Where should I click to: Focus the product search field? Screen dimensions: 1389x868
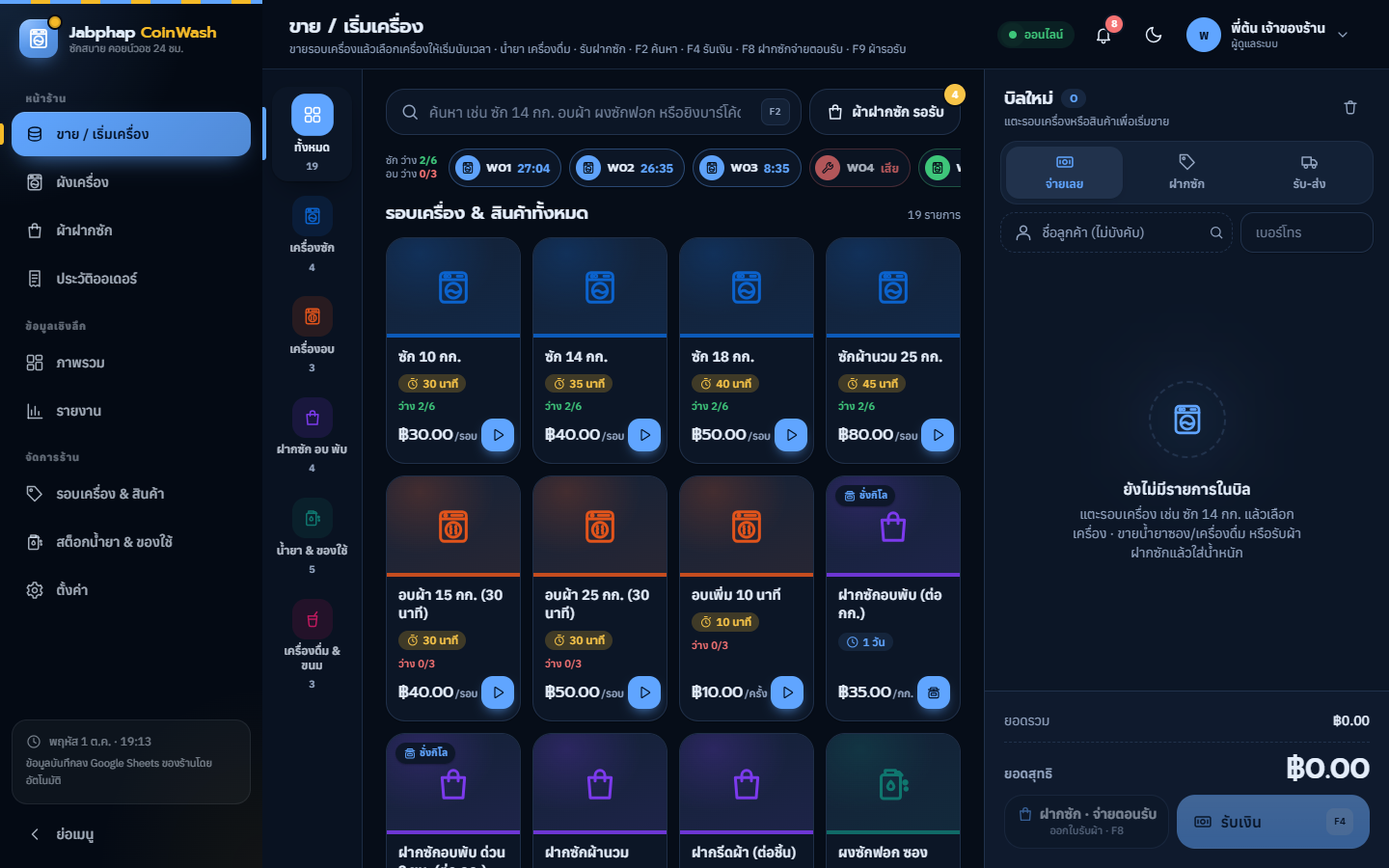[x=593, y=112]
